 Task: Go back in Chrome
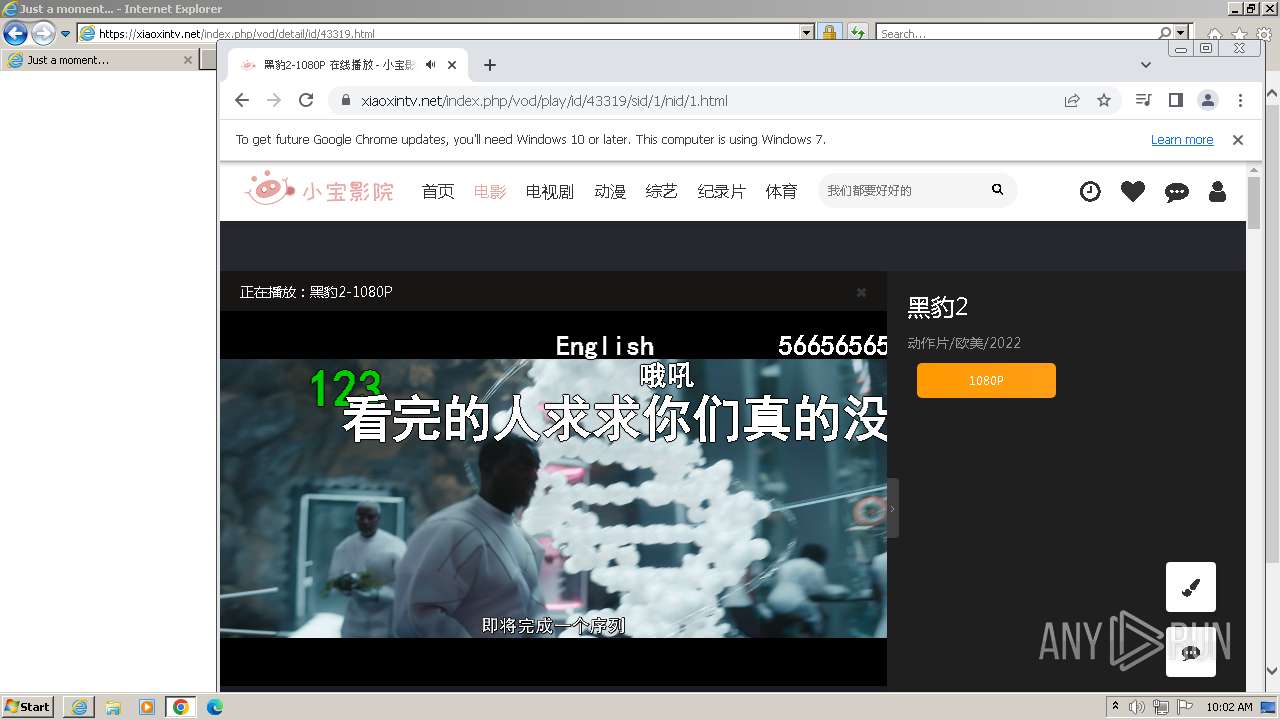(242, 100)
